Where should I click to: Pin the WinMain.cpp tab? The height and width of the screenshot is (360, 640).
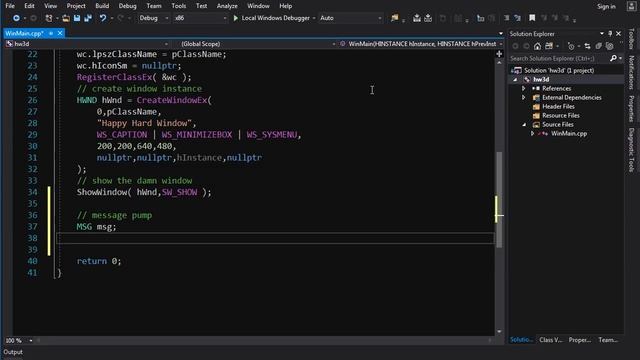point(51,33)
